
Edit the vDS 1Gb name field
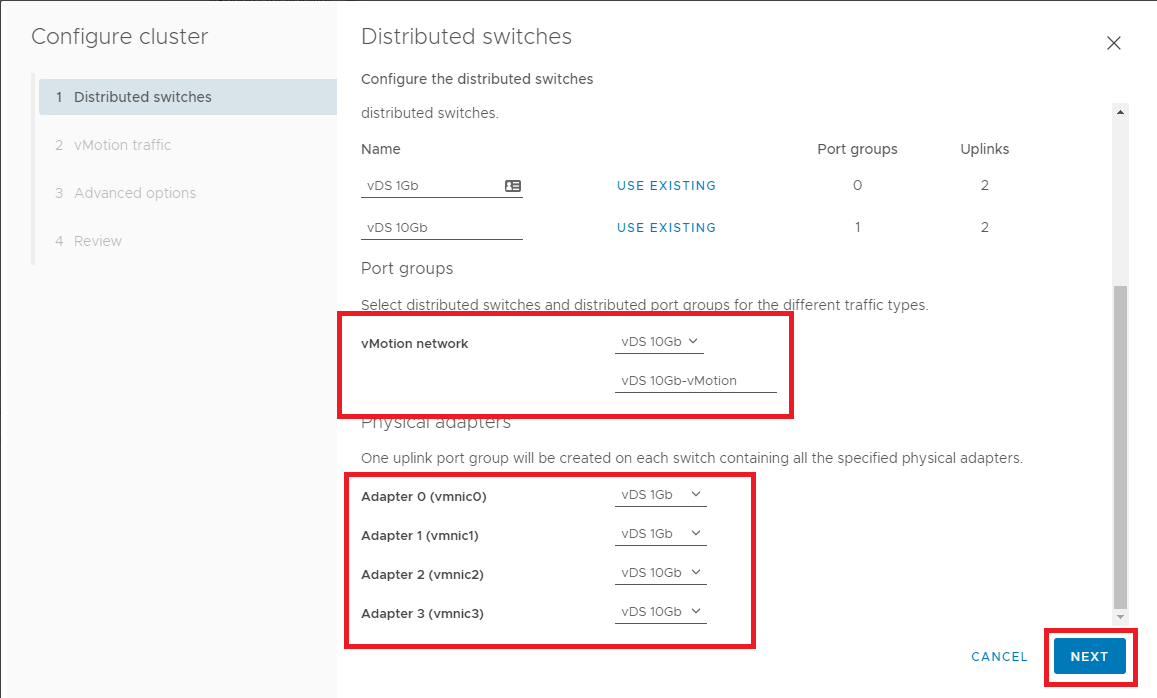[430, 186]
